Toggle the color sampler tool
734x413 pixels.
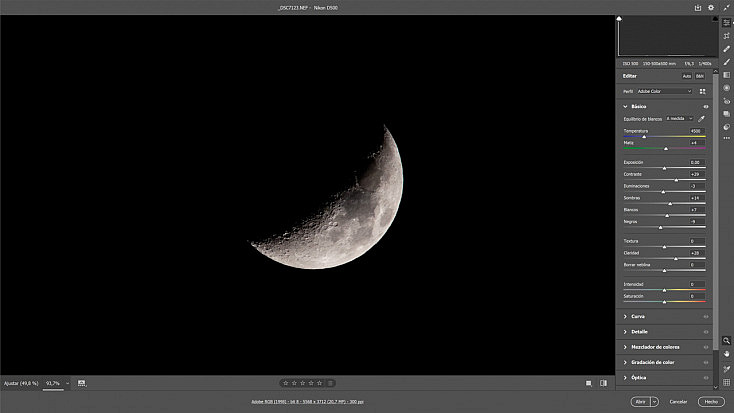[x=726, y=369]
